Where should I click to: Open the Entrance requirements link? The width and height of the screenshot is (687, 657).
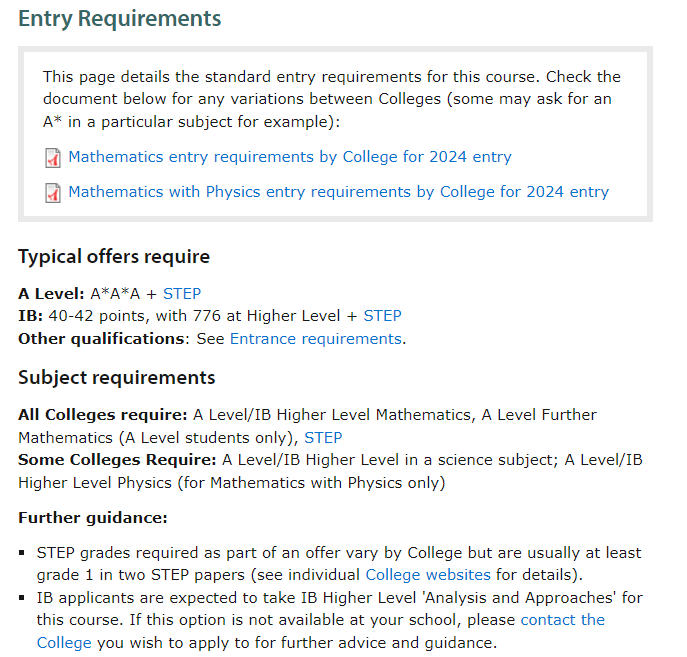coord(316,339)
